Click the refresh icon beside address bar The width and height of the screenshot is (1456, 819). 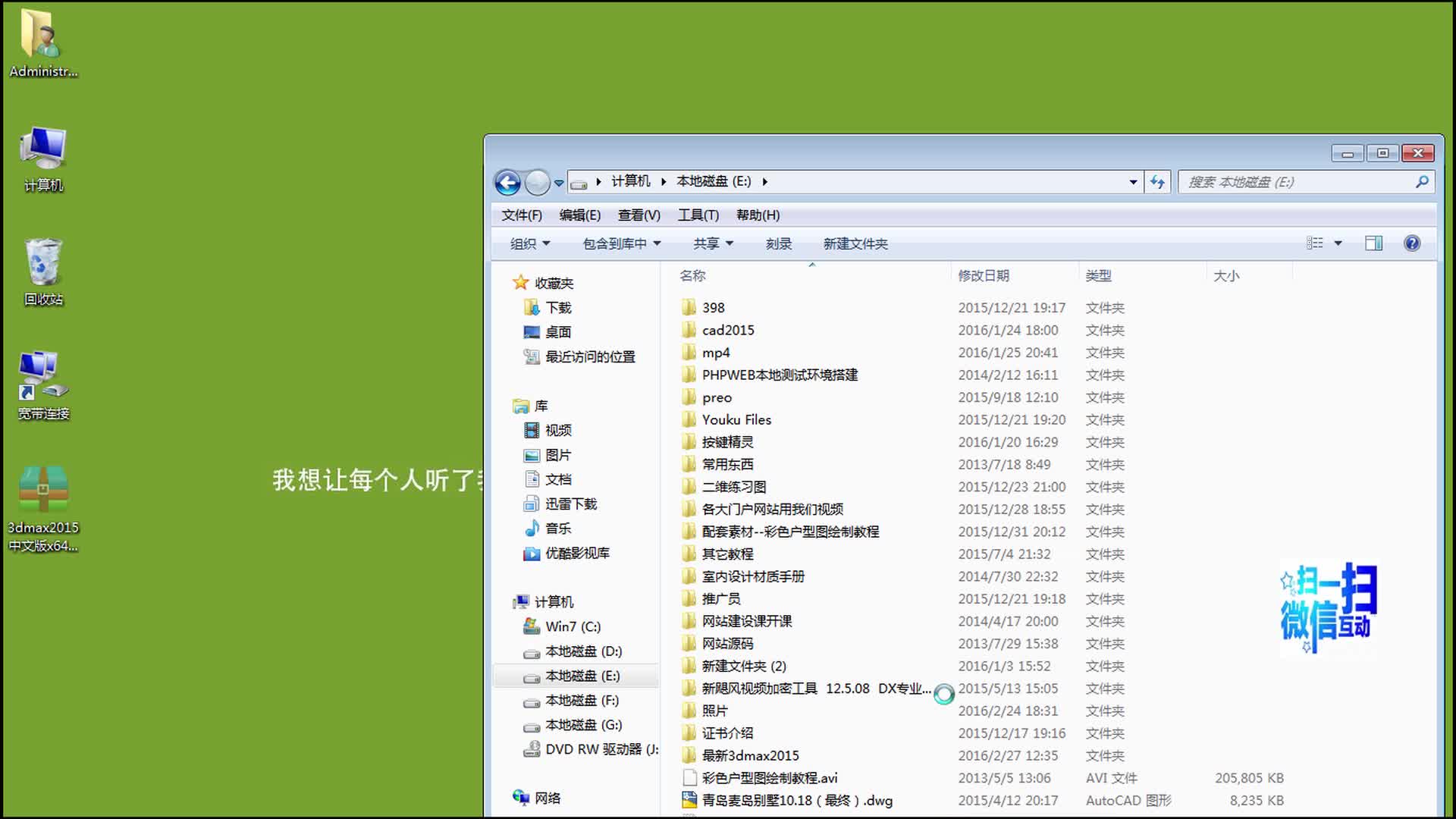point(1157,182)
